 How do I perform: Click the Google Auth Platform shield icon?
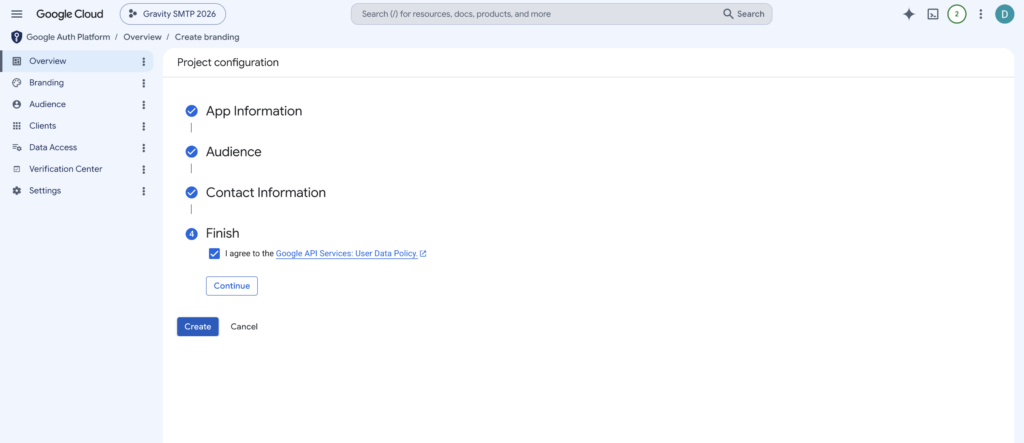[16, 37]
